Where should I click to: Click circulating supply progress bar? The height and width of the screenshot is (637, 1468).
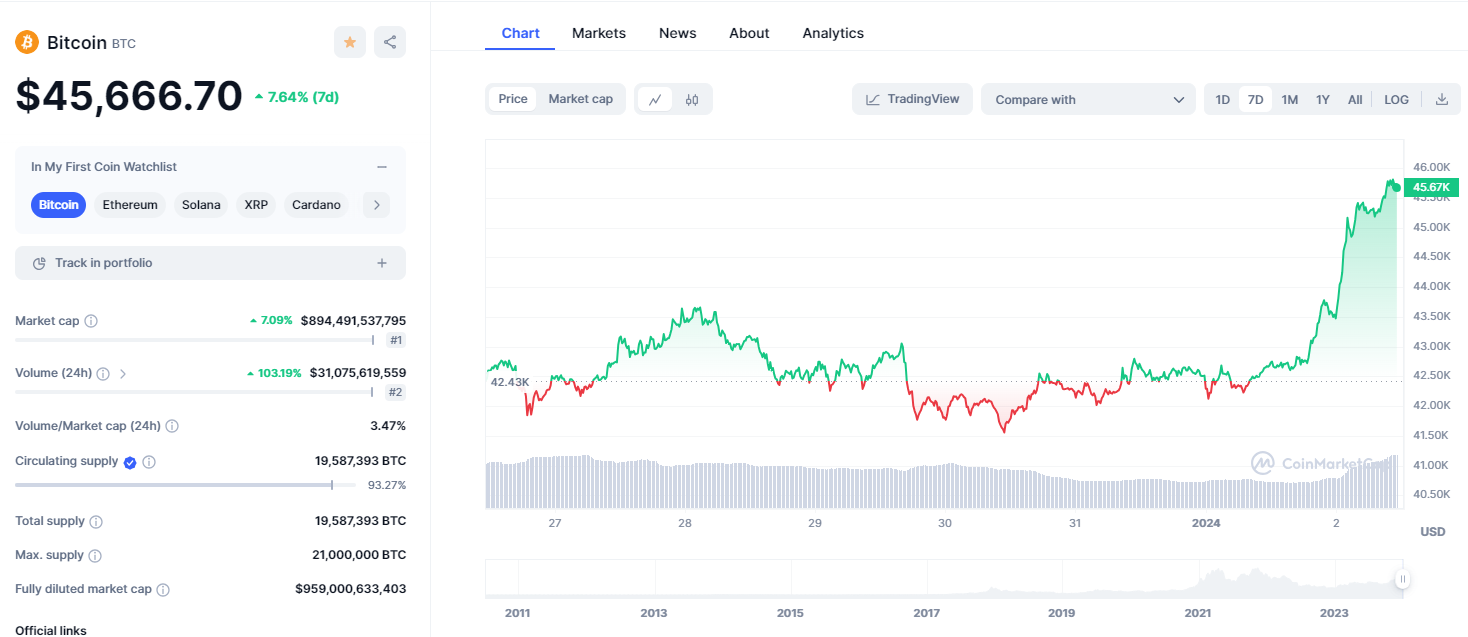[x=185, y=485]
